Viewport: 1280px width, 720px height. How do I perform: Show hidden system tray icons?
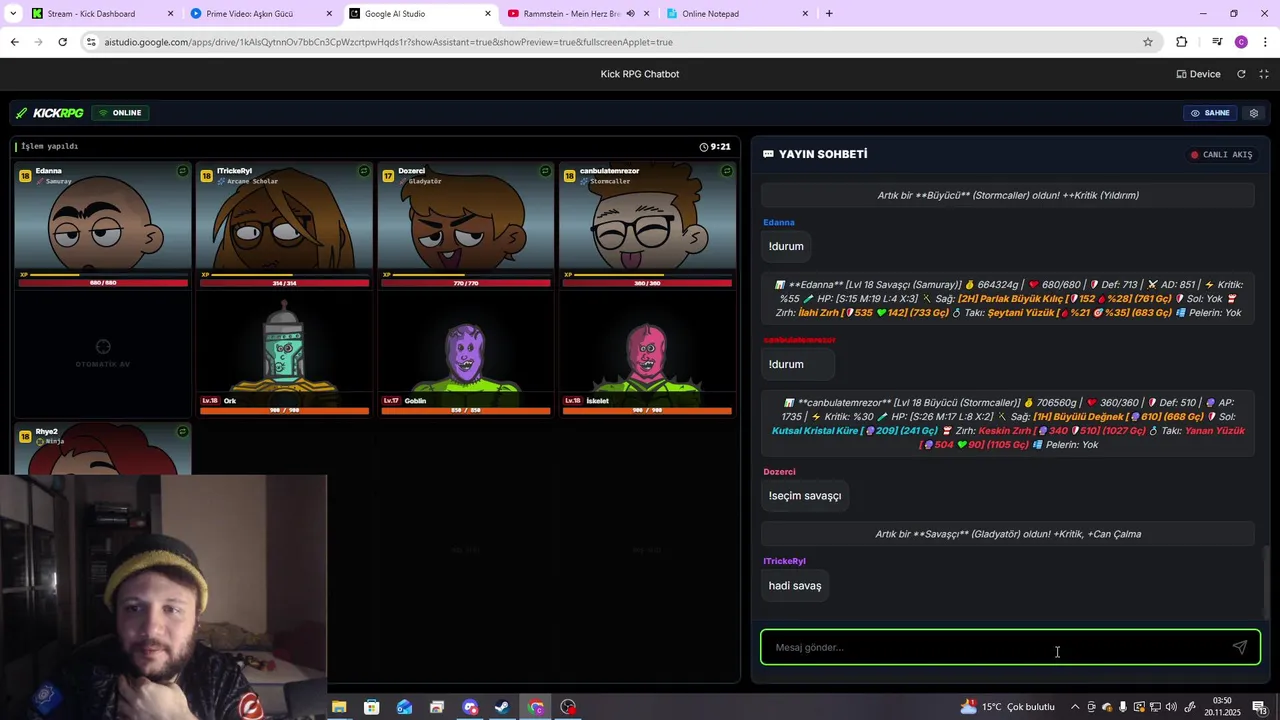(x=1075, y=707)
